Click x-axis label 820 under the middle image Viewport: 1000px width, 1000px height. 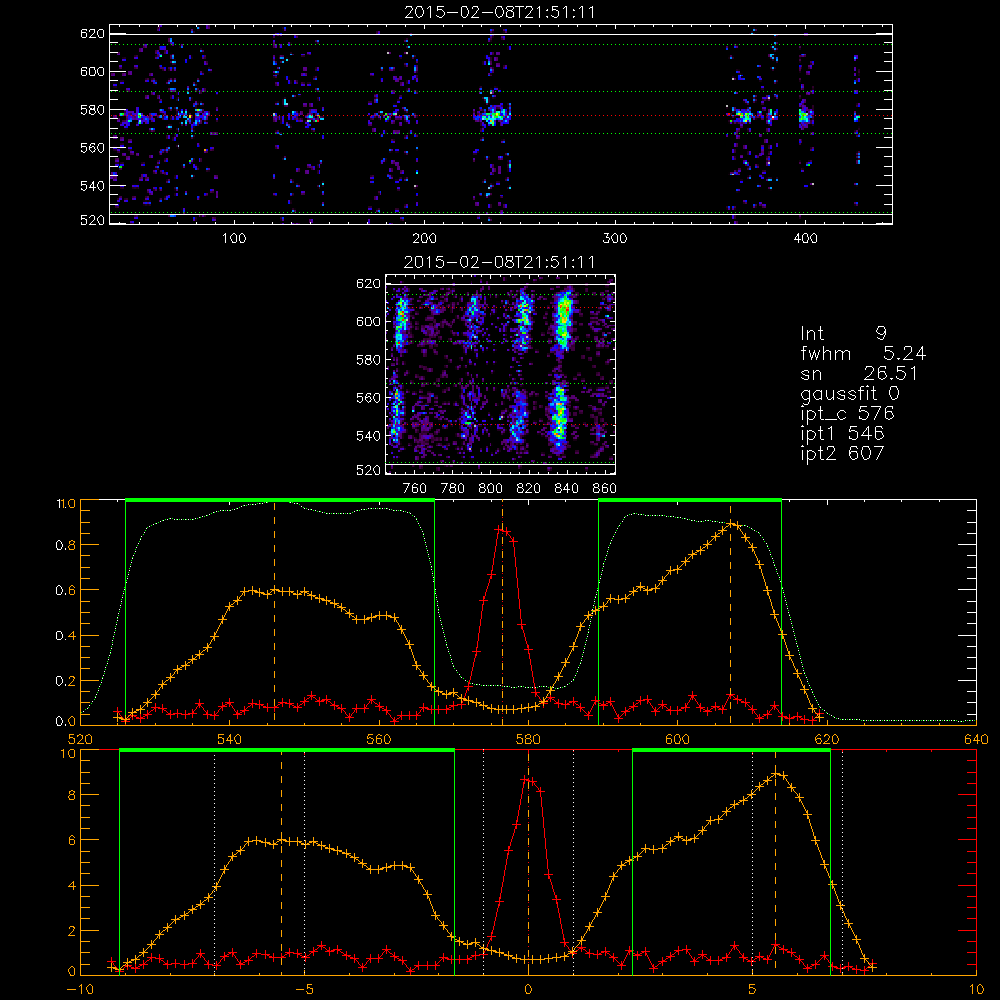(x=529, y=489)
